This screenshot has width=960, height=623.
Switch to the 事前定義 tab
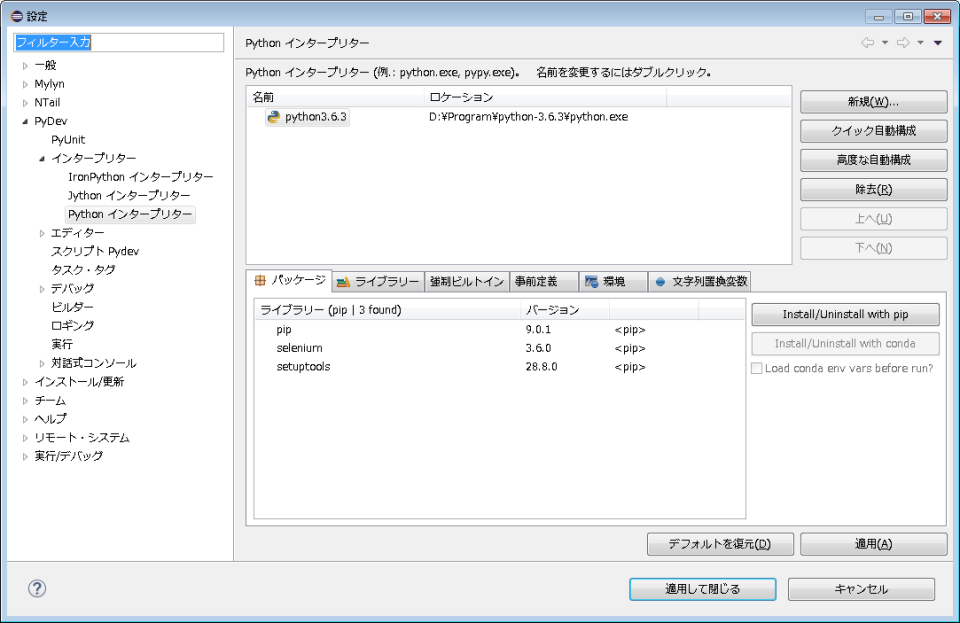536,281
